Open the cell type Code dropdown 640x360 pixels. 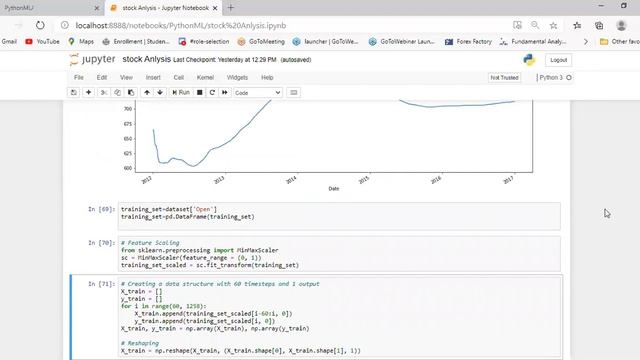click(258, 93)
